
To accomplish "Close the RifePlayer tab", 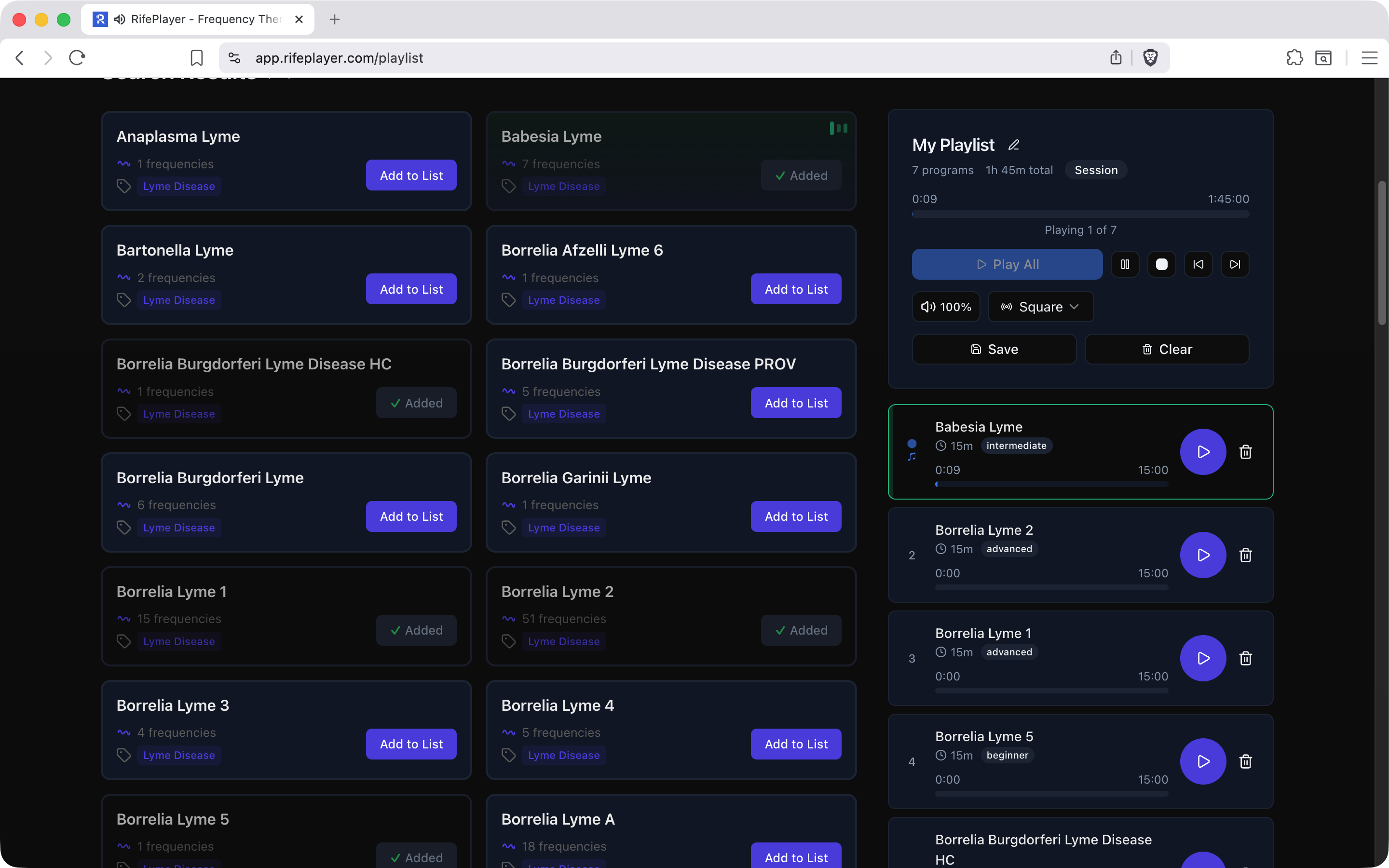I will click(299, 19).
